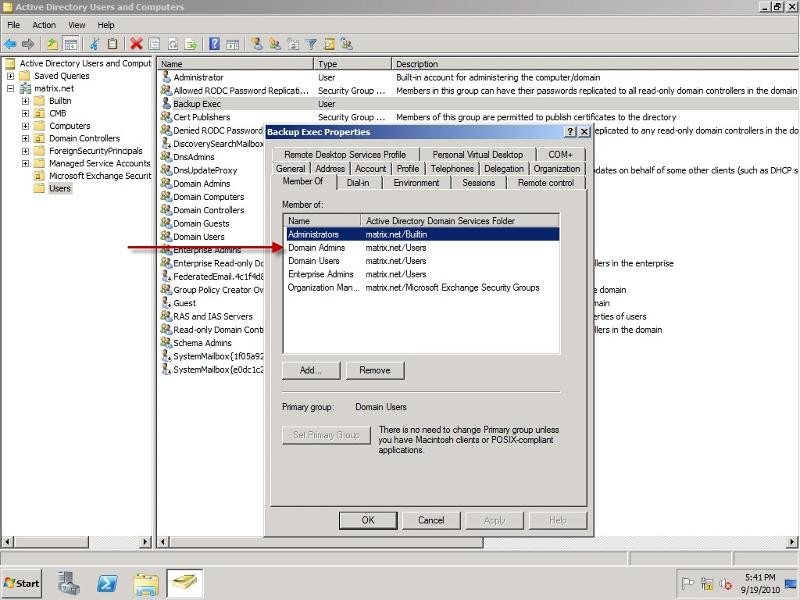Expand the Managed Service Accounts tree node
The image size is (800, 600).
click(x=25, y=163)
